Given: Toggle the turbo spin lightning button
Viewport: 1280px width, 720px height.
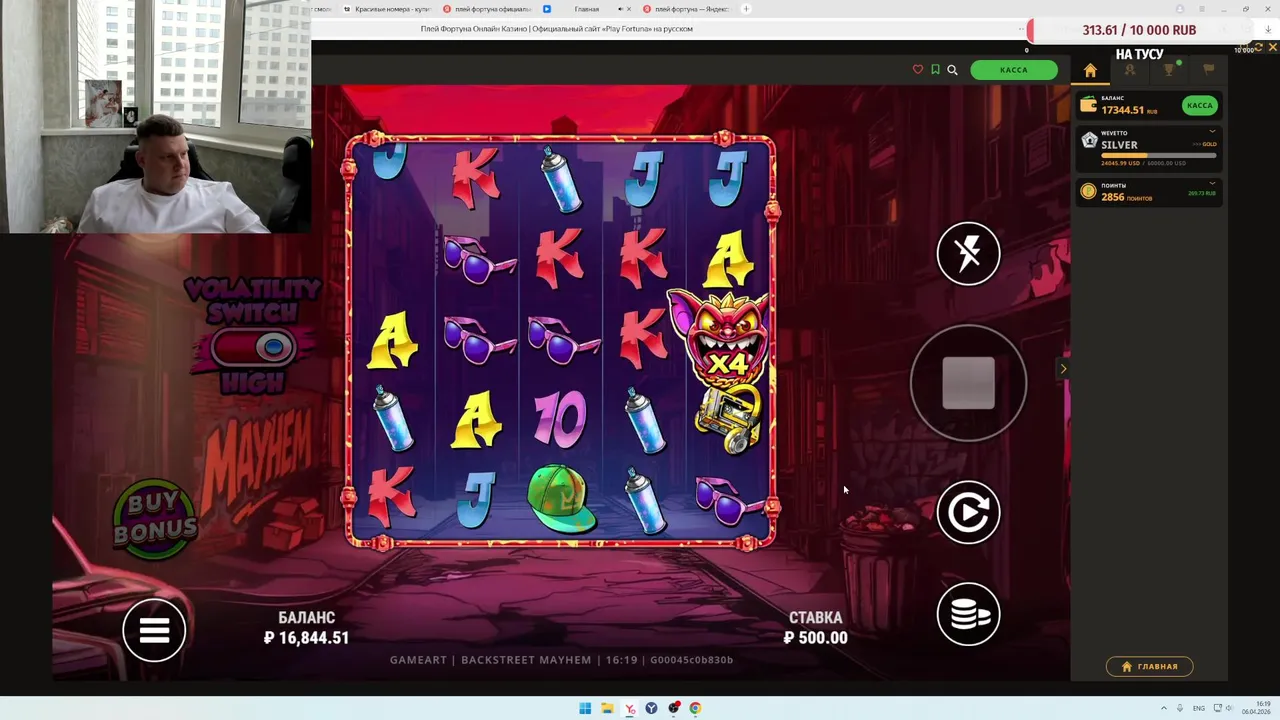Looking at the screenshot, I should (968, 253).
